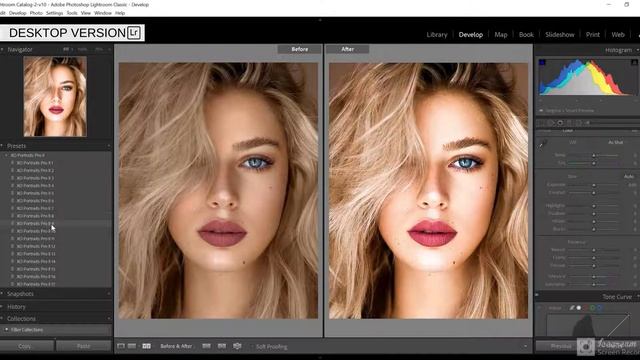Open the Library module

(437, 35)
